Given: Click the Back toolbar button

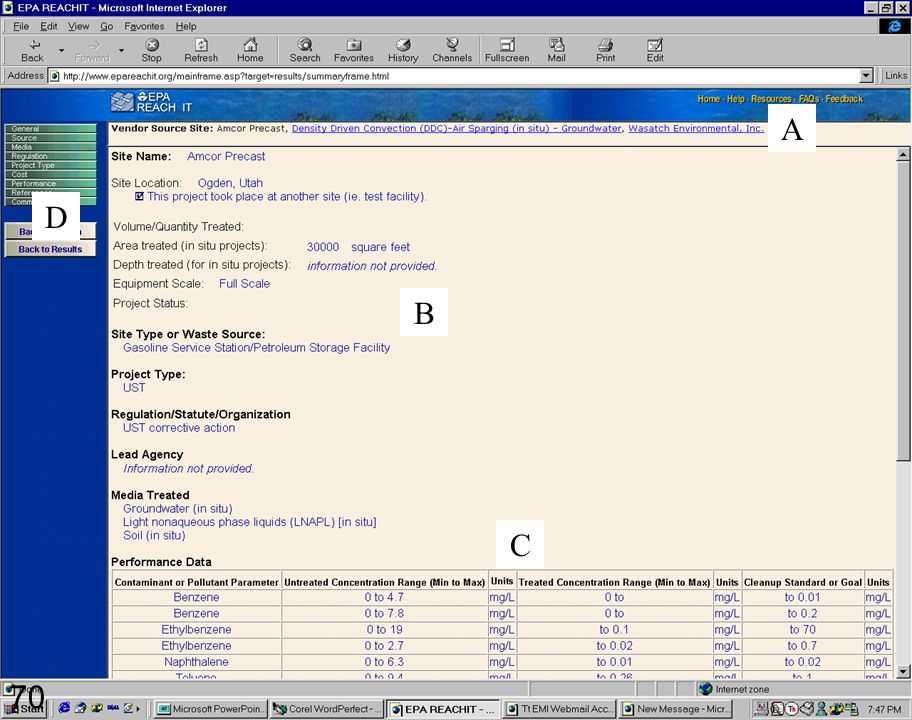Looking at the screenshot, I should (33, 51).
